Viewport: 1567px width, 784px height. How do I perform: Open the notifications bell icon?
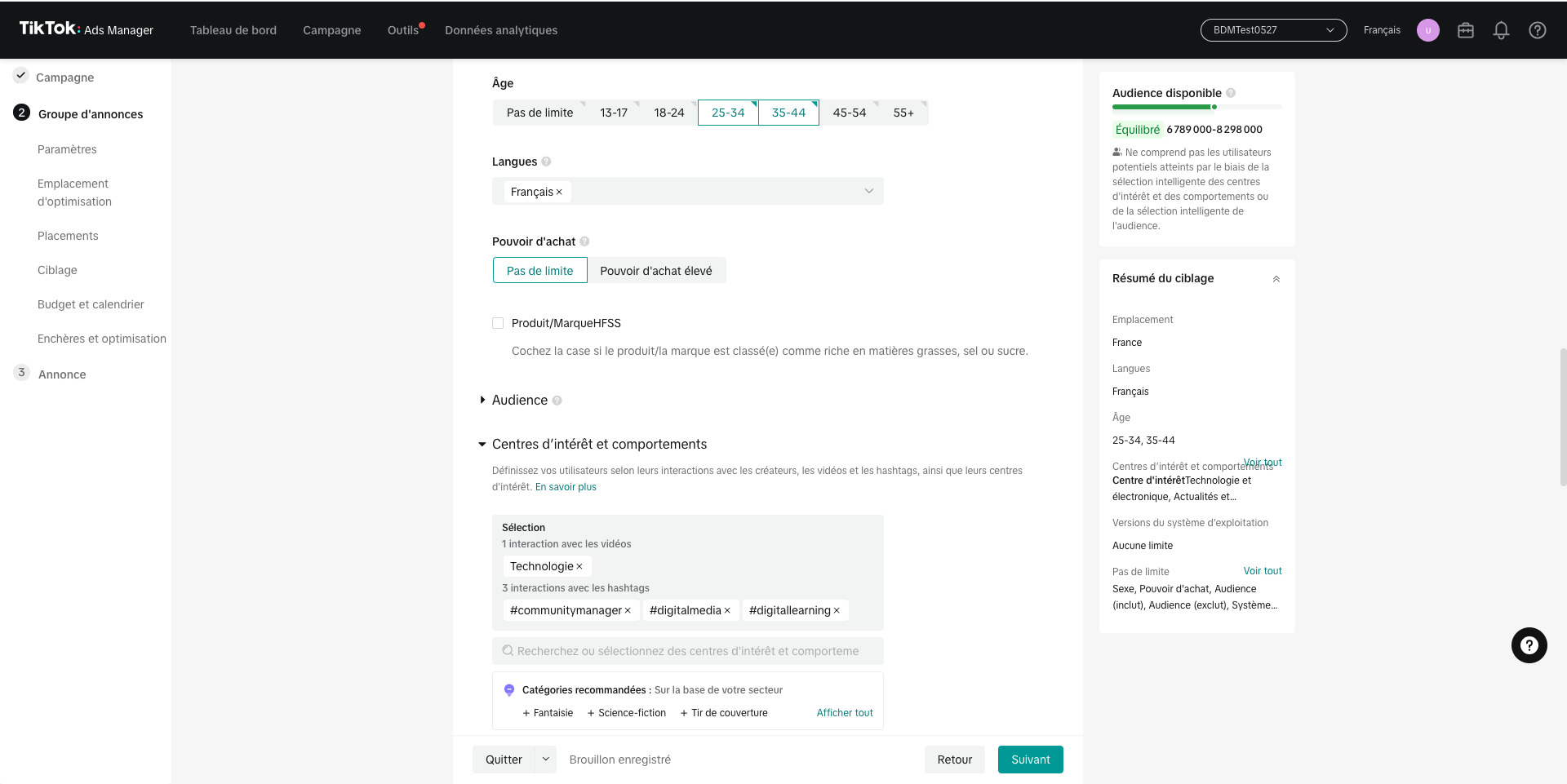coord(1501,30)
